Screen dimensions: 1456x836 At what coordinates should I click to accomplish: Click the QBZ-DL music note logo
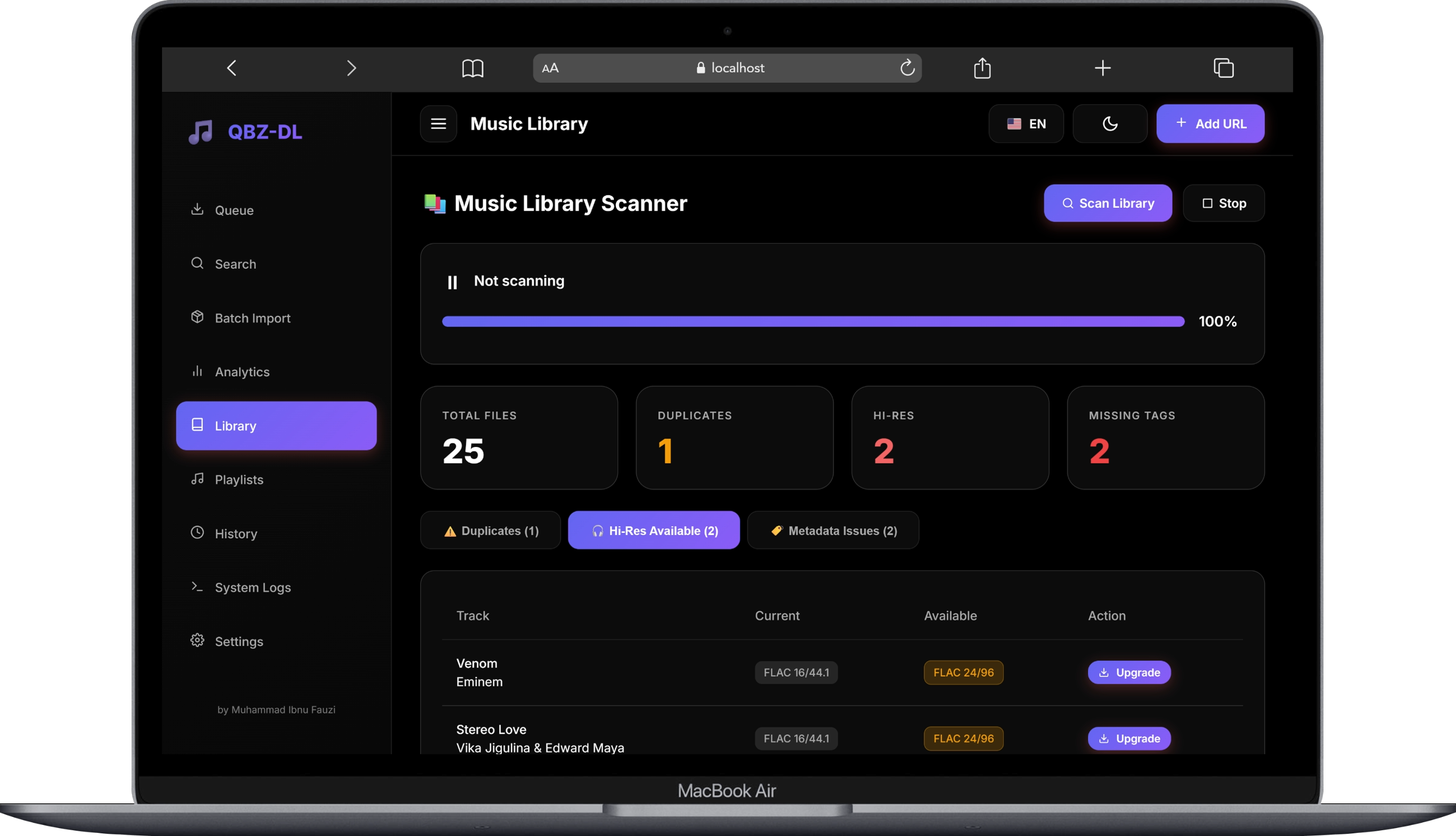pos(201,132)
